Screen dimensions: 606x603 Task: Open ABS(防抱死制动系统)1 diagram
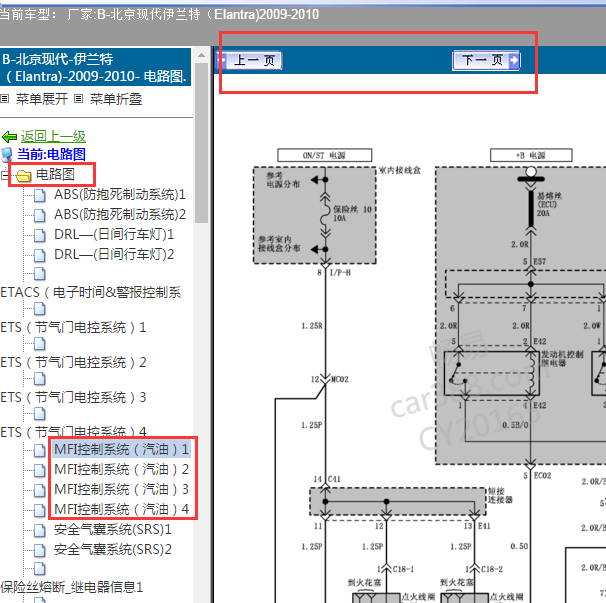(120, 194)
